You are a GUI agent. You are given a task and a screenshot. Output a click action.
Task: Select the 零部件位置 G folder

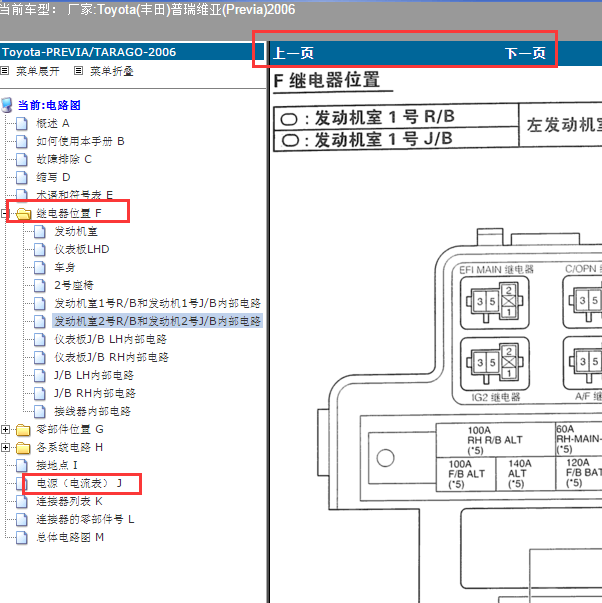tap(70, 429)
